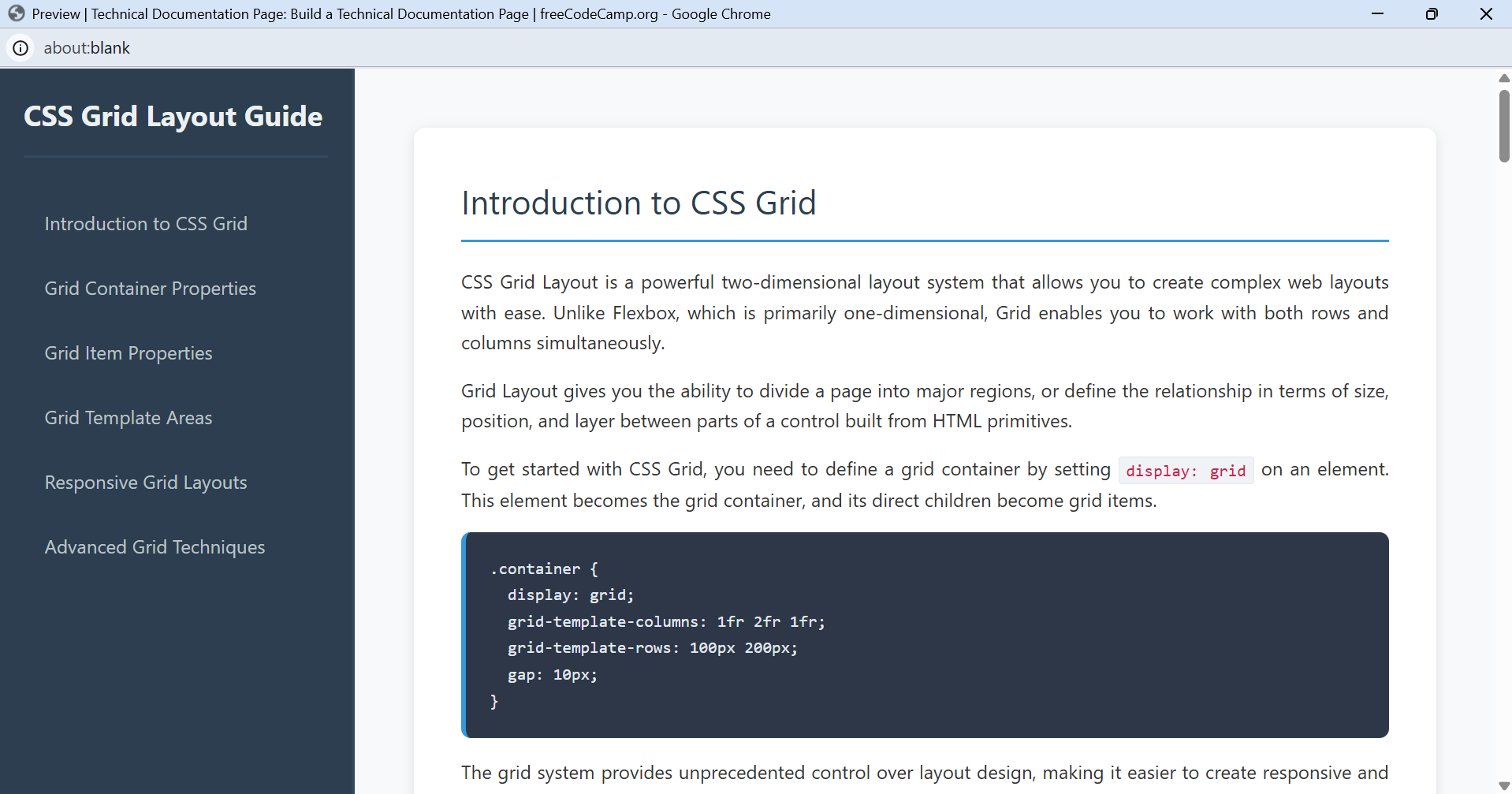This screenshot has height=794, width=1512.
Task: Click the scrollbar down arrow
Action: [1503, 785]
